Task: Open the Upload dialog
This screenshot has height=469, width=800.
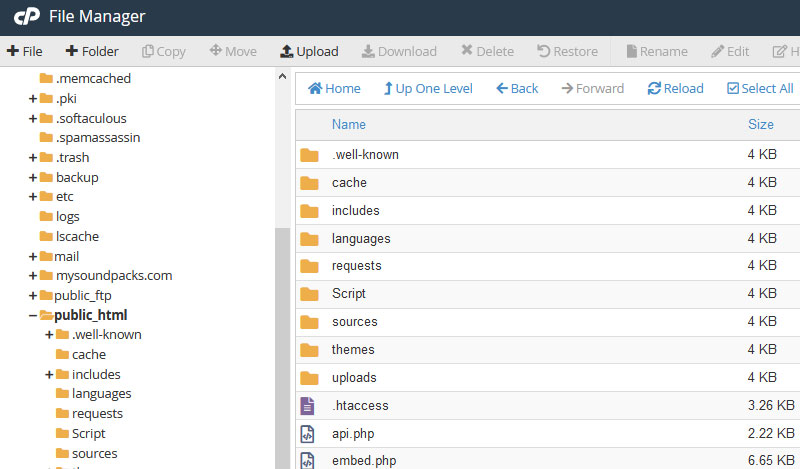Action: 309,51
